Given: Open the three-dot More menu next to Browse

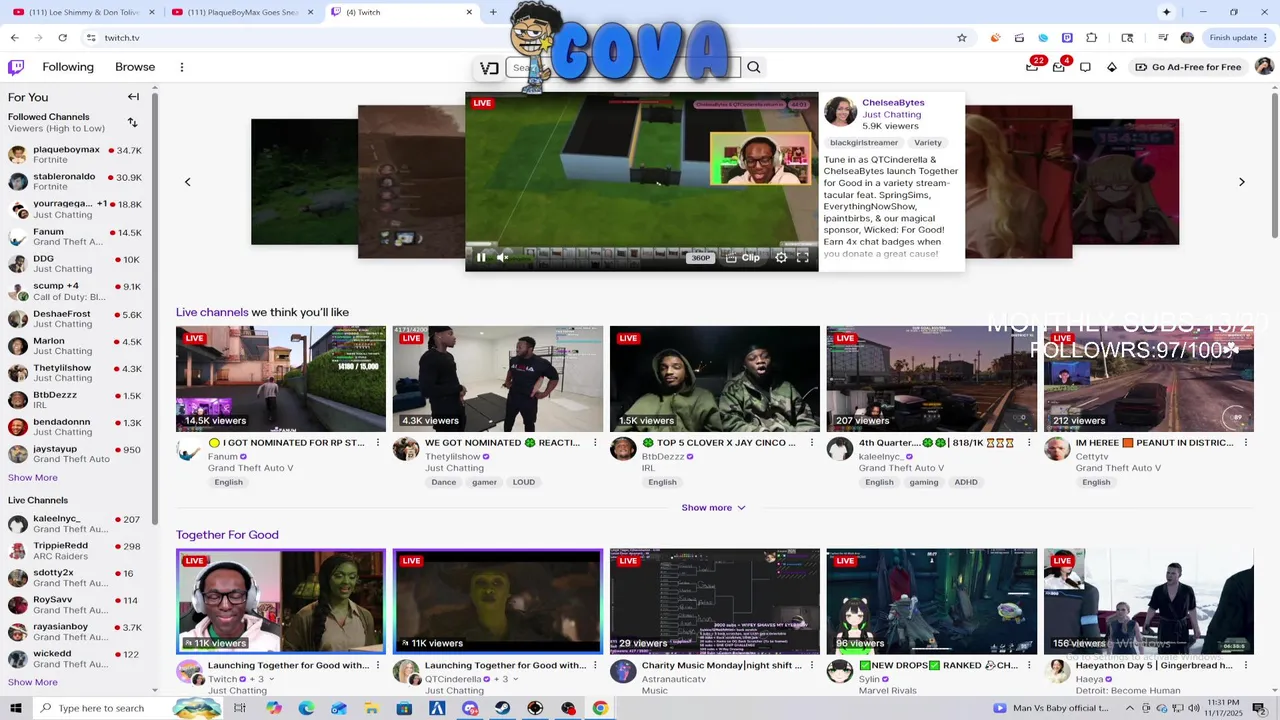Looking at the screenshot, I should (181, 67).
